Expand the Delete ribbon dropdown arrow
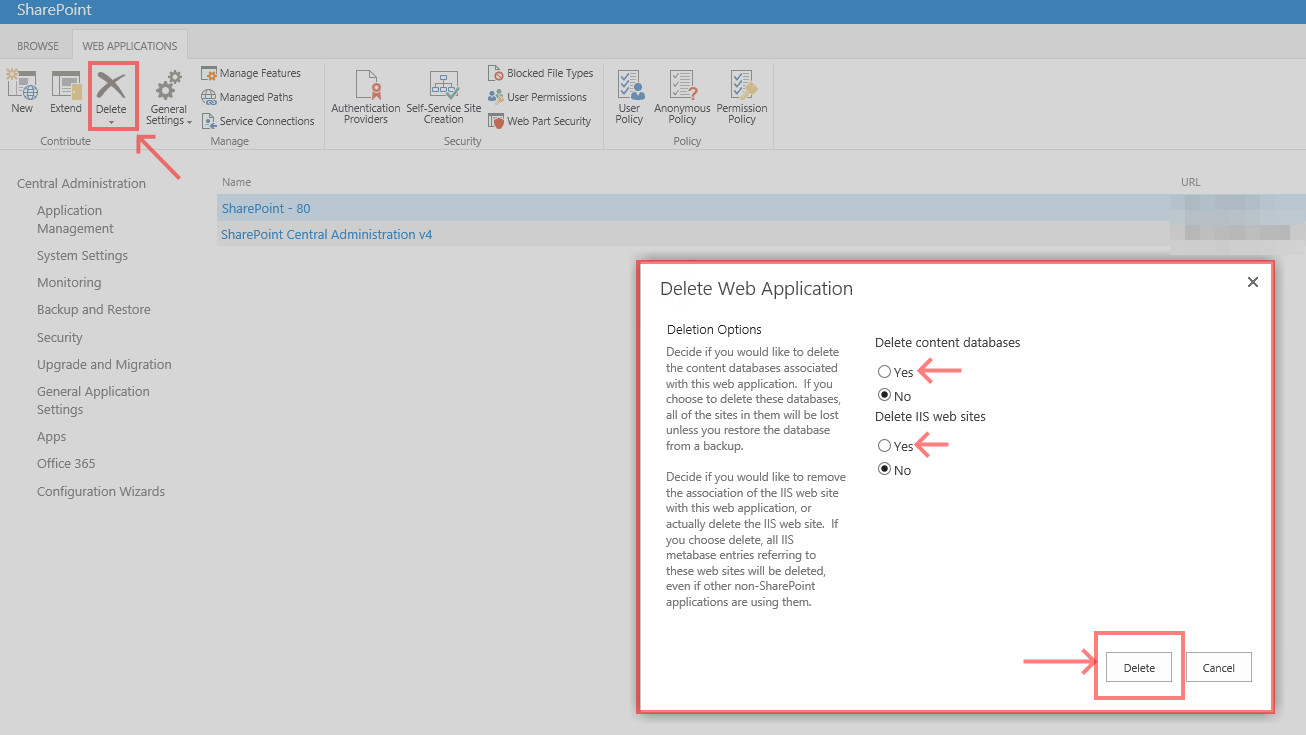1306x735 pixels. [111, 123]
